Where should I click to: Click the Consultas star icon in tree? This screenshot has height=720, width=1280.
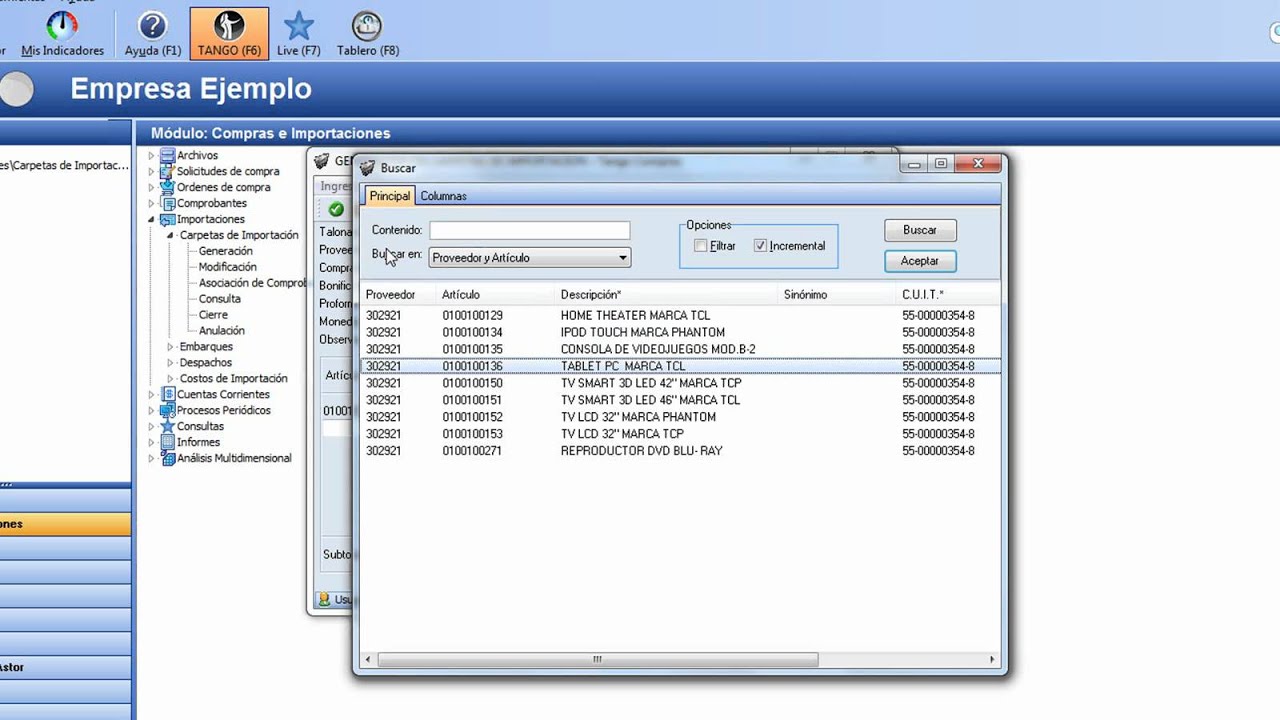click(x=168, y=426)
